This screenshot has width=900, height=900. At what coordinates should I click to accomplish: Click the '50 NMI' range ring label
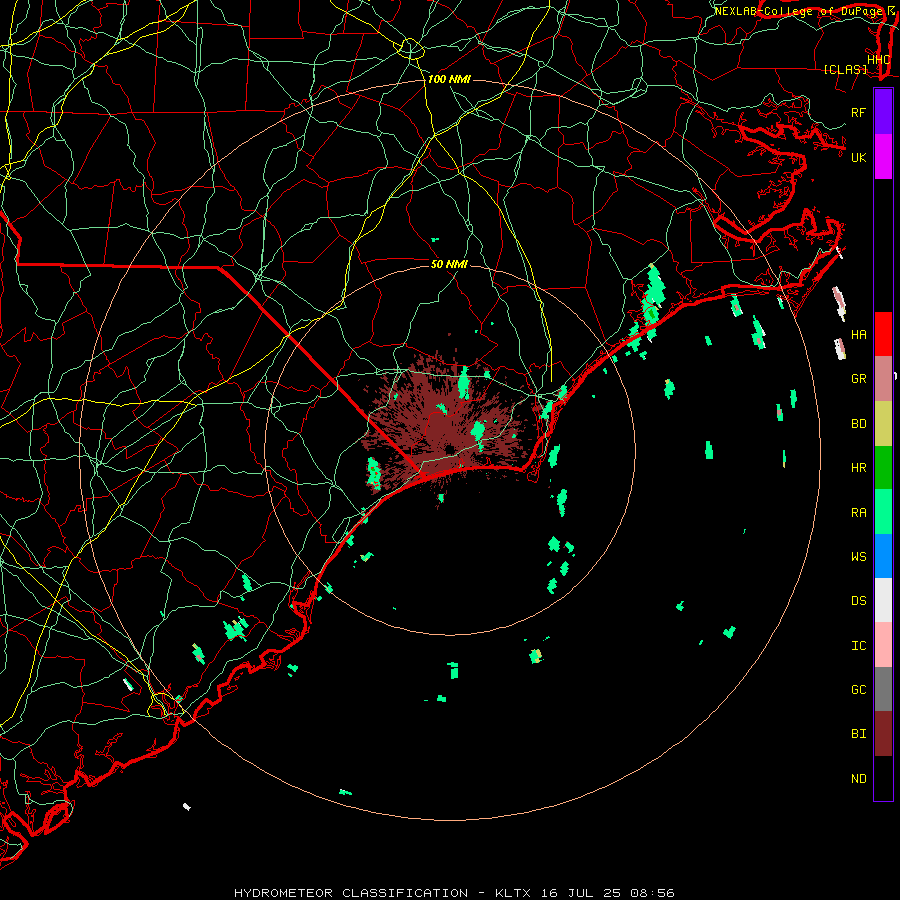(x=449, y=264)
